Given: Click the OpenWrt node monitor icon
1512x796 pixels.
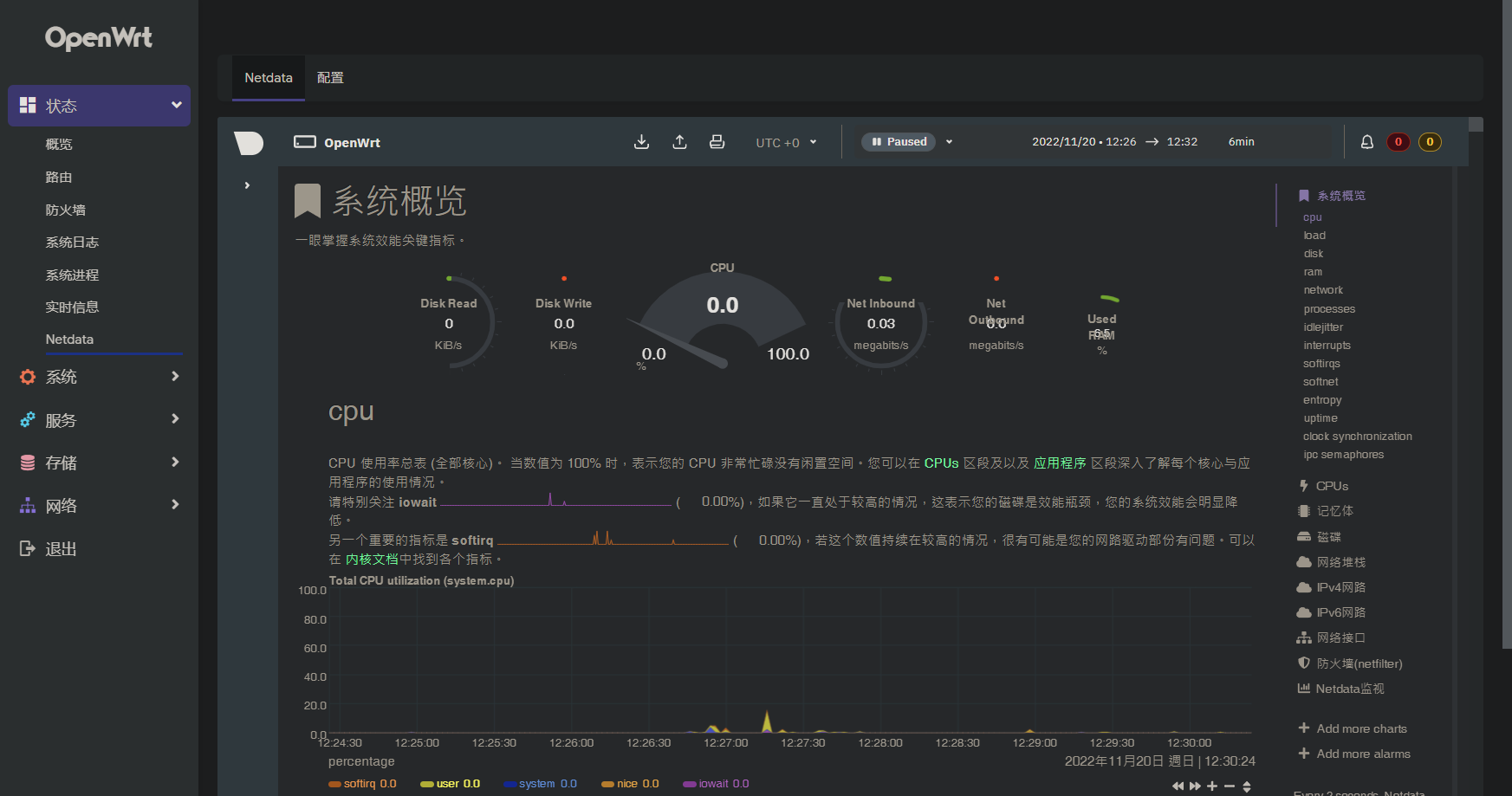Looking at the screenshot, I should (305, 142).
